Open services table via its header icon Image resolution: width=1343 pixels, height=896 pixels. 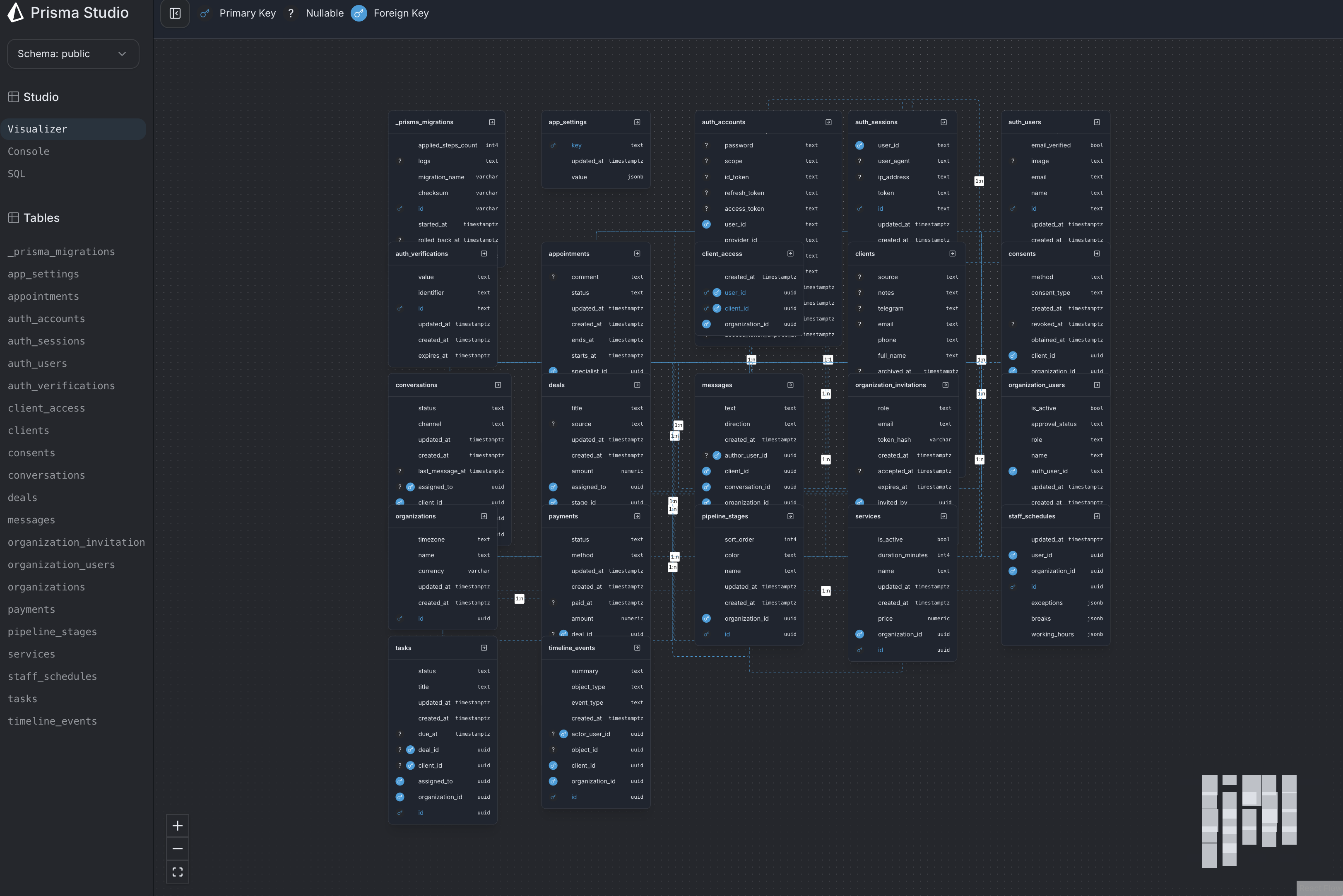click(x=943, y=517)
